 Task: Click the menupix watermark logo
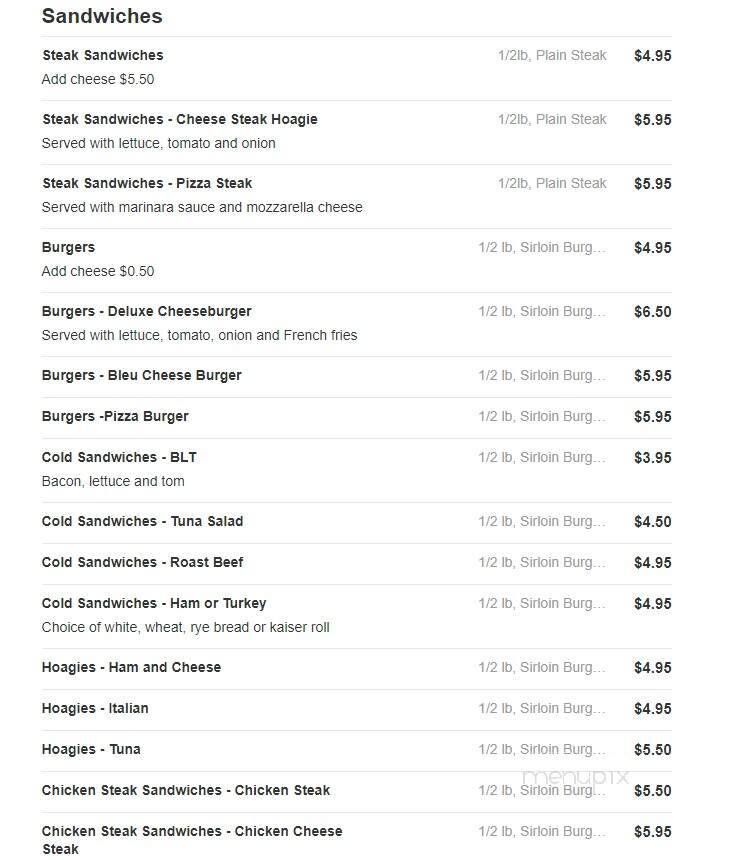575,777
